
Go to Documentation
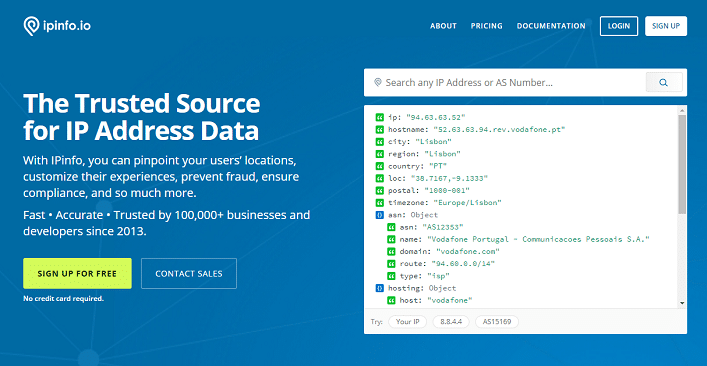551,26
